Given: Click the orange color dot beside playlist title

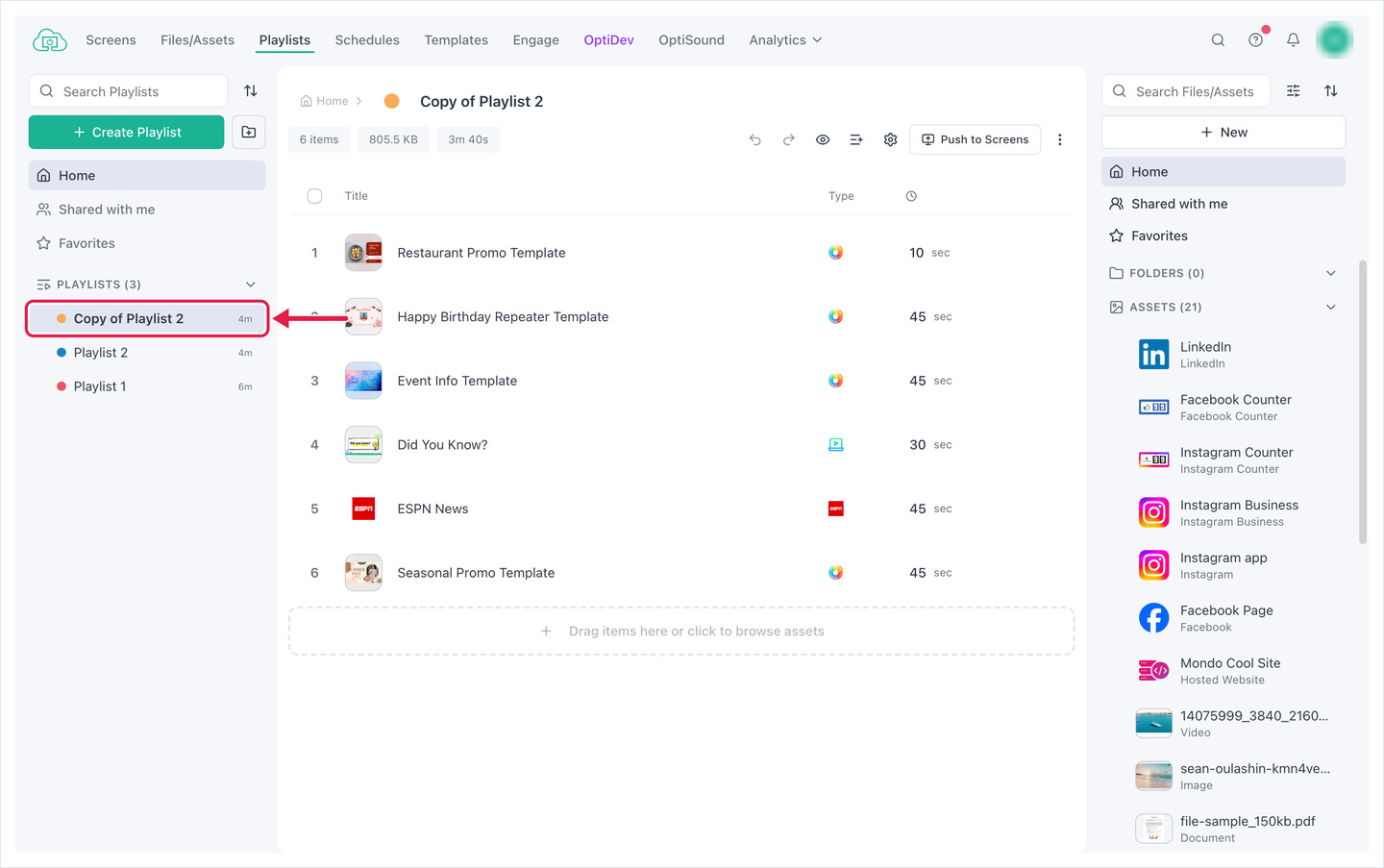Looking at the screenshot, I should [x=392, y=101].
